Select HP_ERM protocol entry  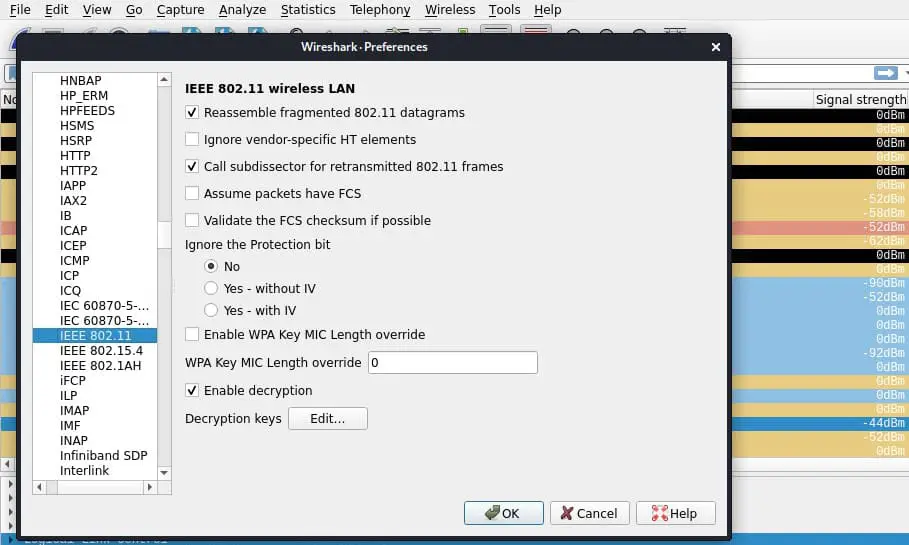(83, 96)
